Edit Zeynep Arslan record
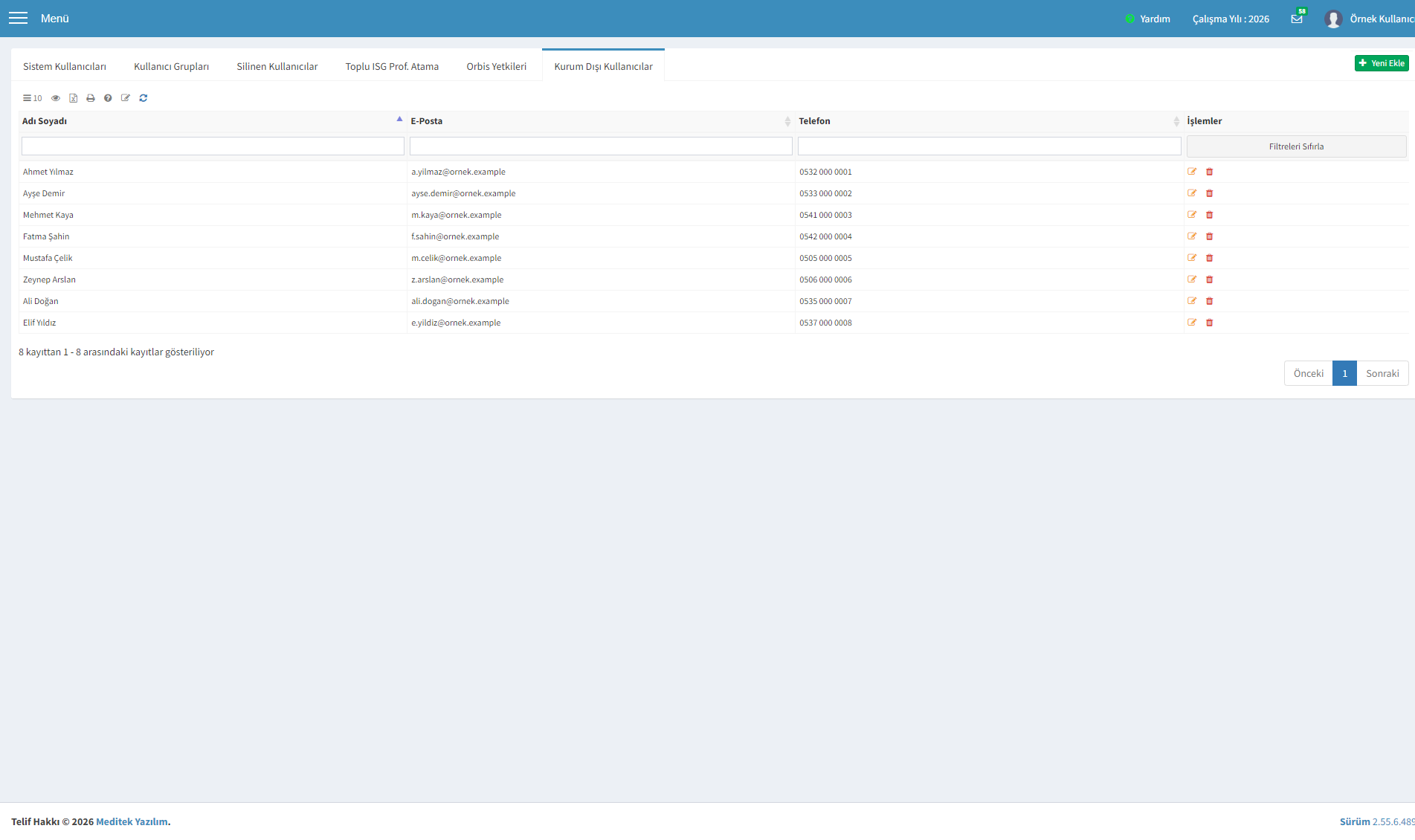This screenshot has width=1415, height=840. click(1192, 280)
